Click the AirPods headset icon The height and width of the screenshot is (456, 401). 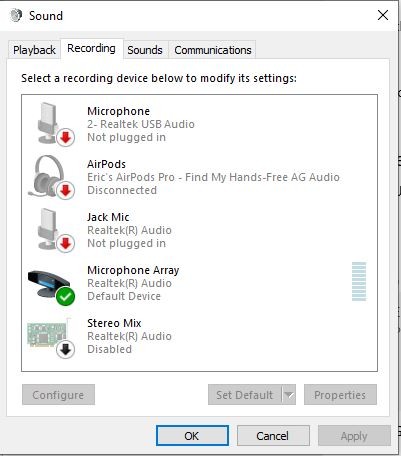52,177
